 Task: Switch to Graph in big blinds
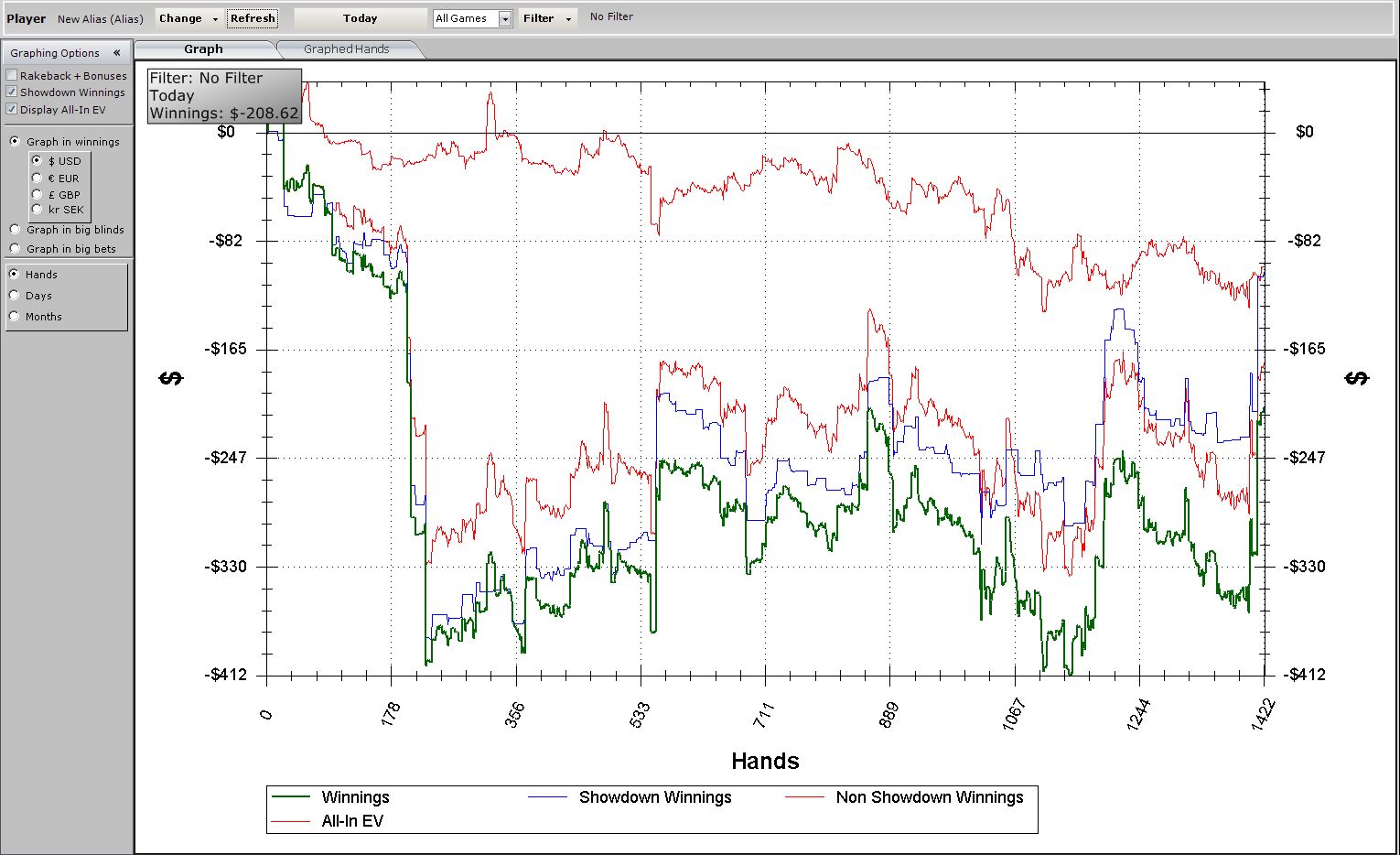coord(15,230)
